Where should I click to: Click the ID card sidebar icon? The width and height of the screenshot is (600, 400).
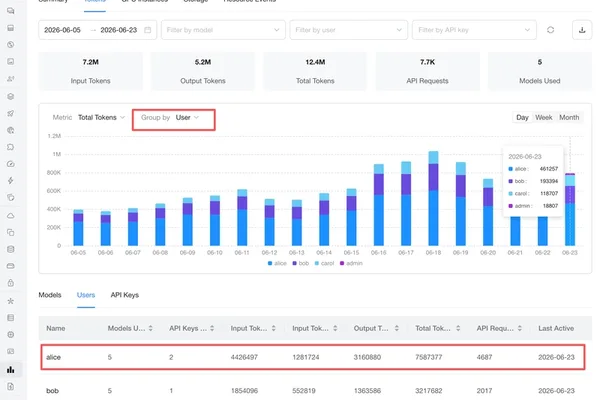pyautogui.click(x=11, y=351)
